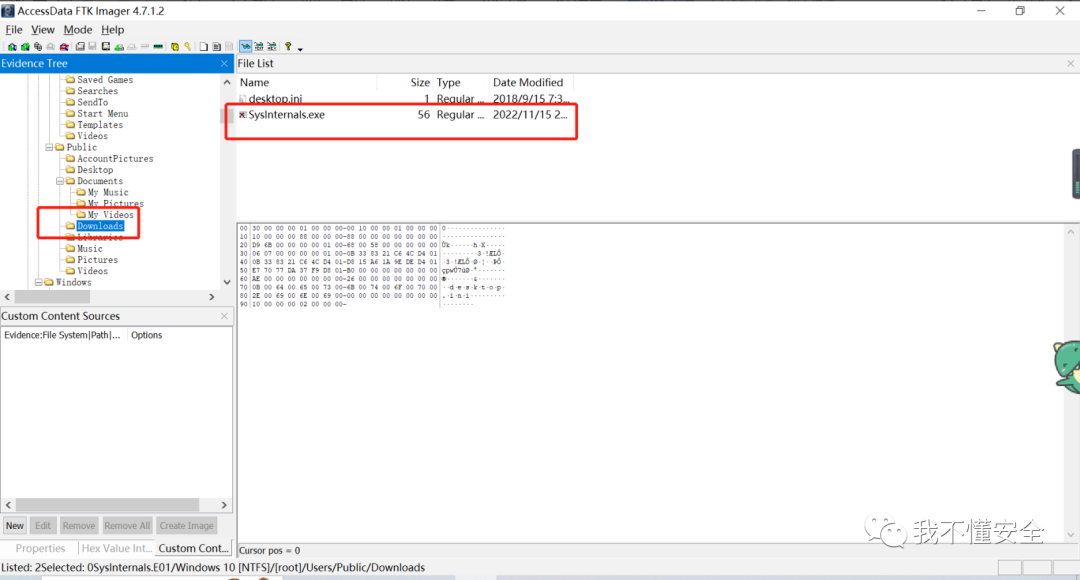Viewport: 1080px width, 580px height.
Task: Click the green Capture Memory icon
Action: tap(158, 47)
